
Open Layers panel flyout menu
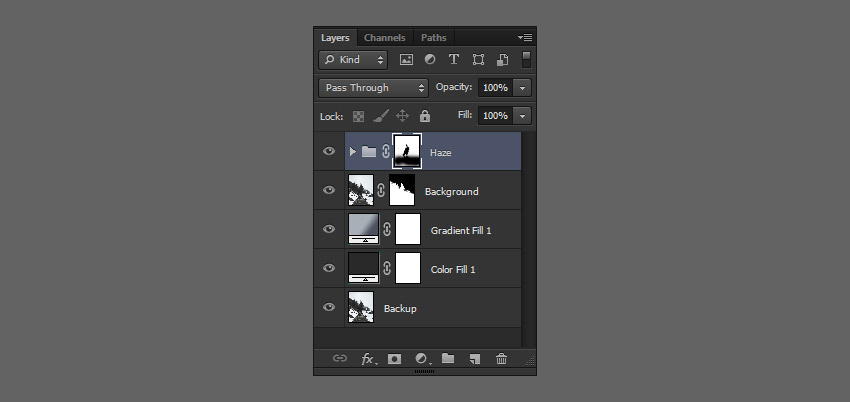tap(525, 37)
